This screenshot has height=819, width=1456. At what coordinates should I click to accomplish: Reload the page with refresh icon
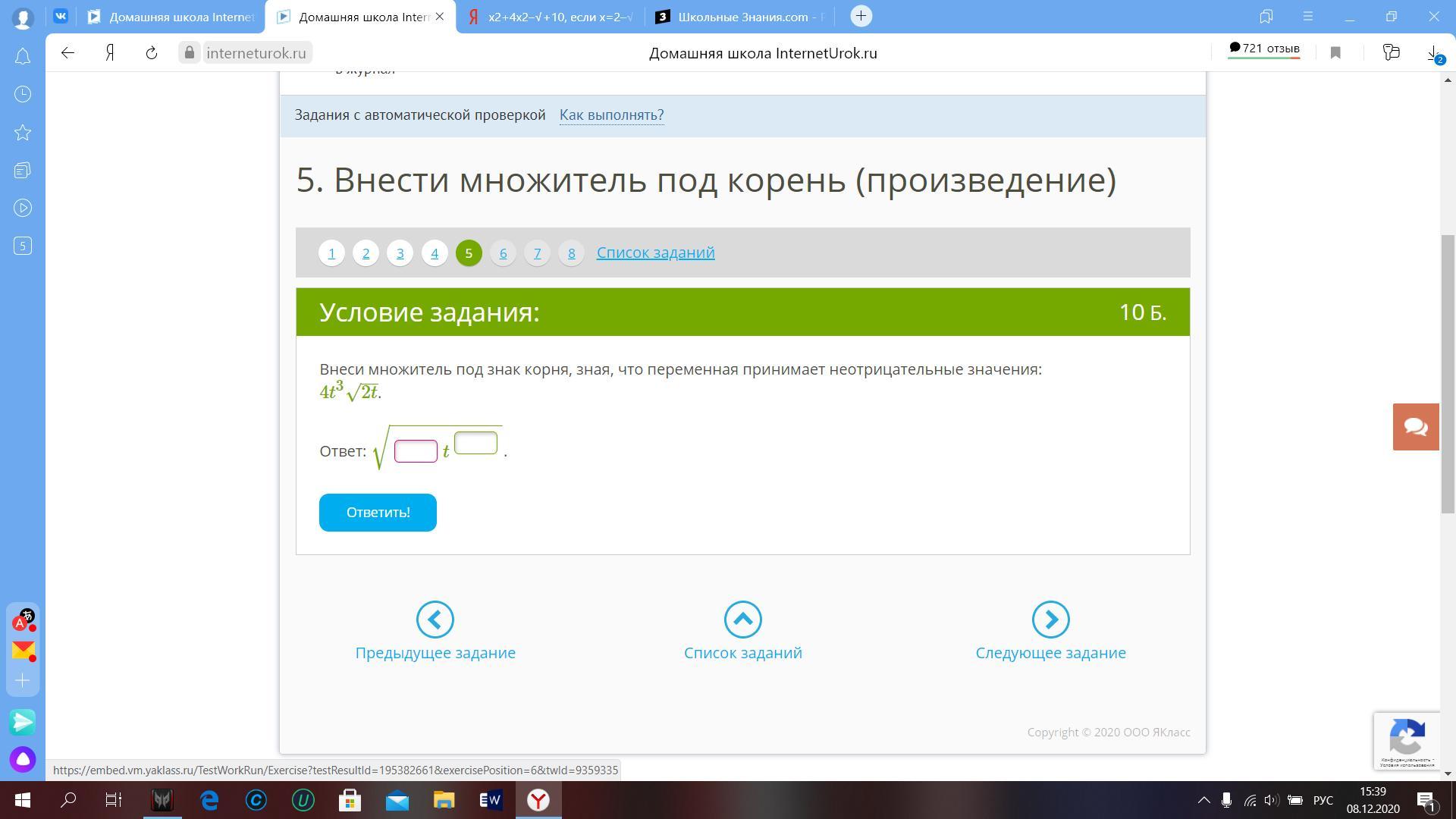click(152, 52)
